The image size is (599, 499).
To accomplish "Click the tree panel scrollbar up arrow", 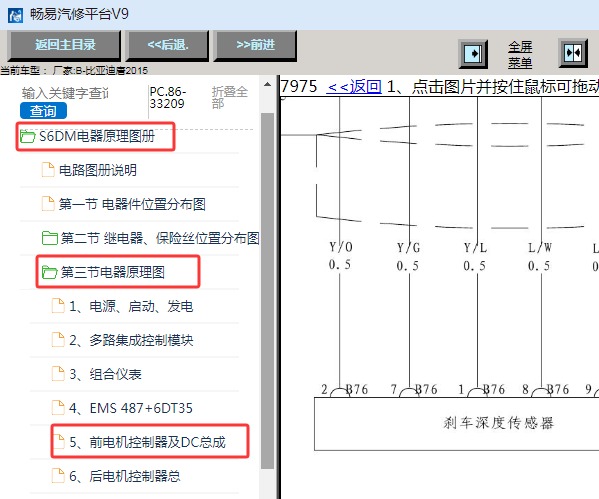I will point(267,84).
